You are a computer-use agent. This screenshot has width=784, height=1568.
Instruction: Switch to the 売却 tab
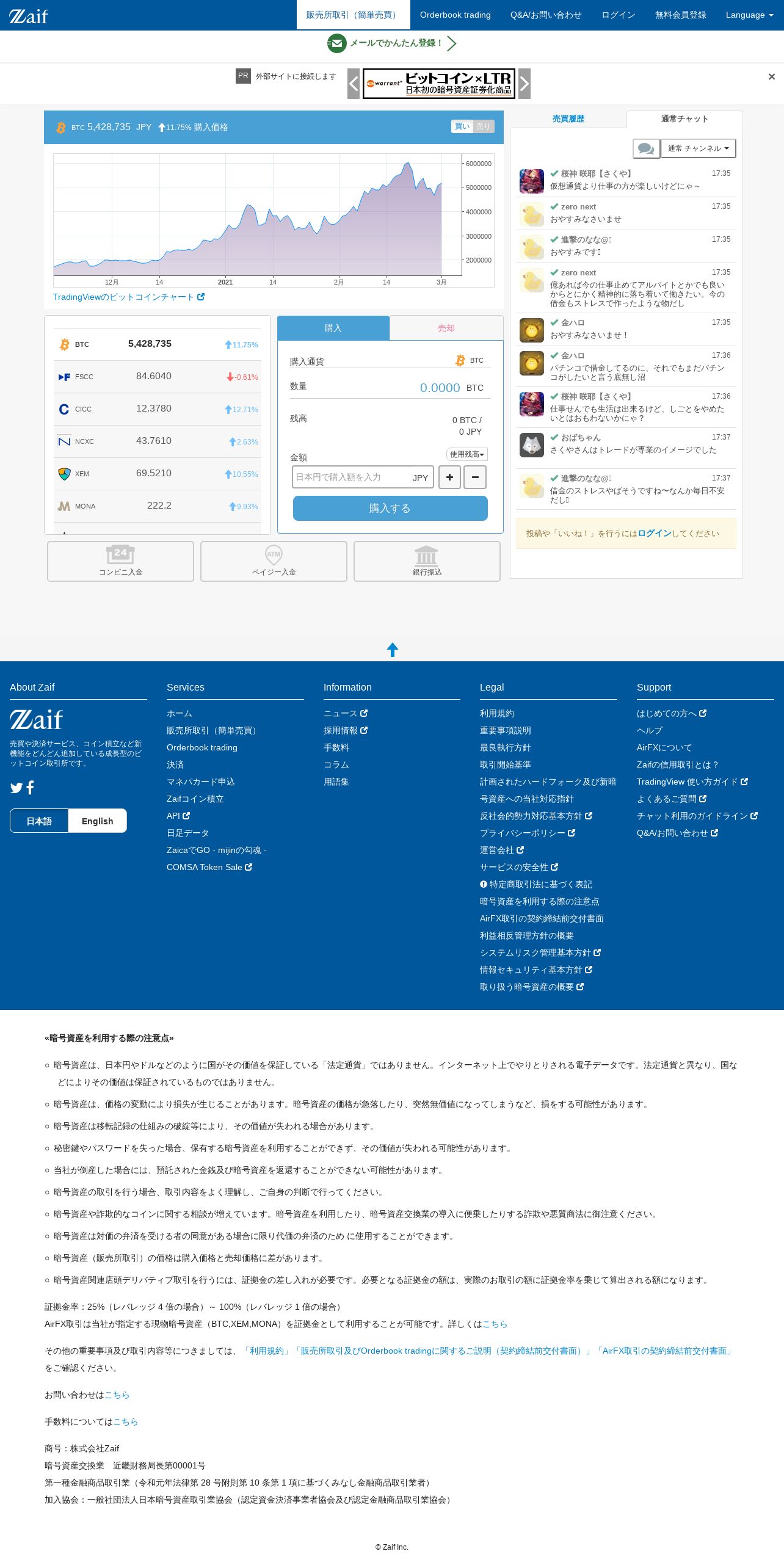point(446,328)
